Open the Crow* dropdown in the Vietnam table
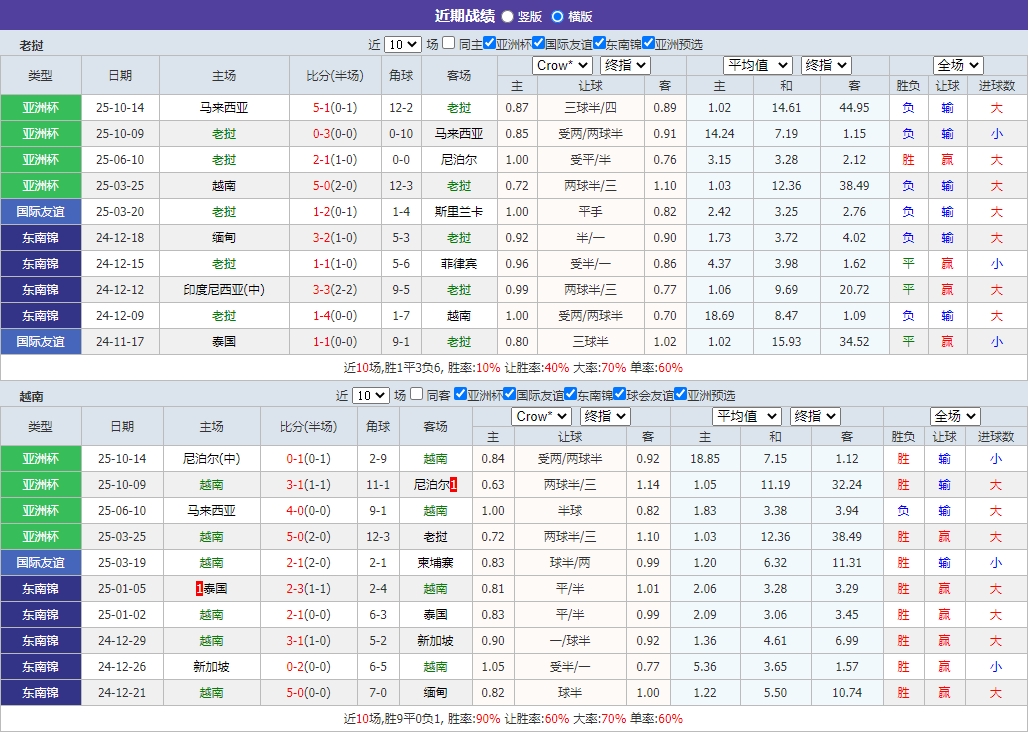Screen dimensions: 1029x732 coord(541,415)
